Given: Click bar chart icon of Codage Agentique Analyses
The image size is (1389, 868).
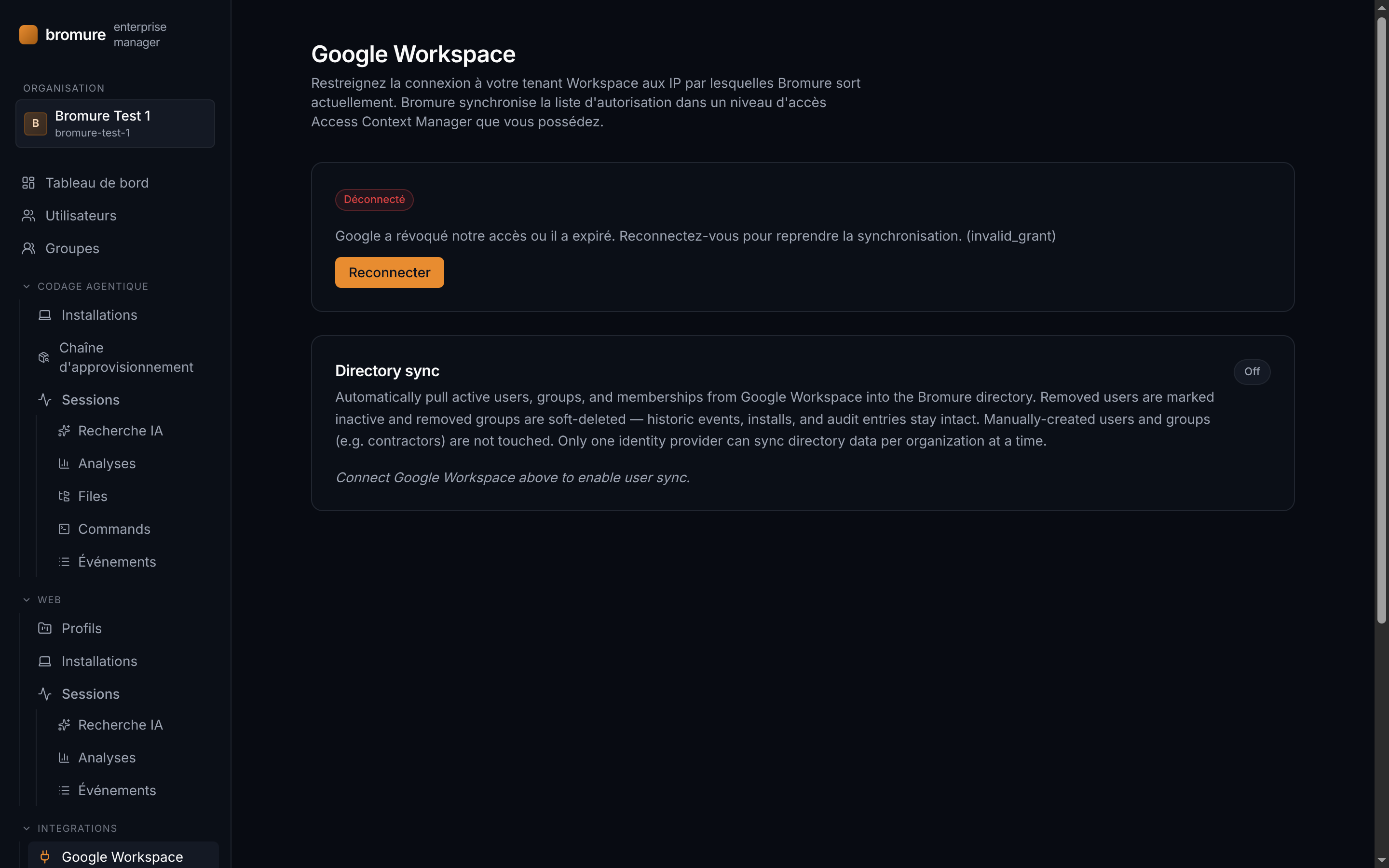Looking at the screenshot, I should coord(64,463).
